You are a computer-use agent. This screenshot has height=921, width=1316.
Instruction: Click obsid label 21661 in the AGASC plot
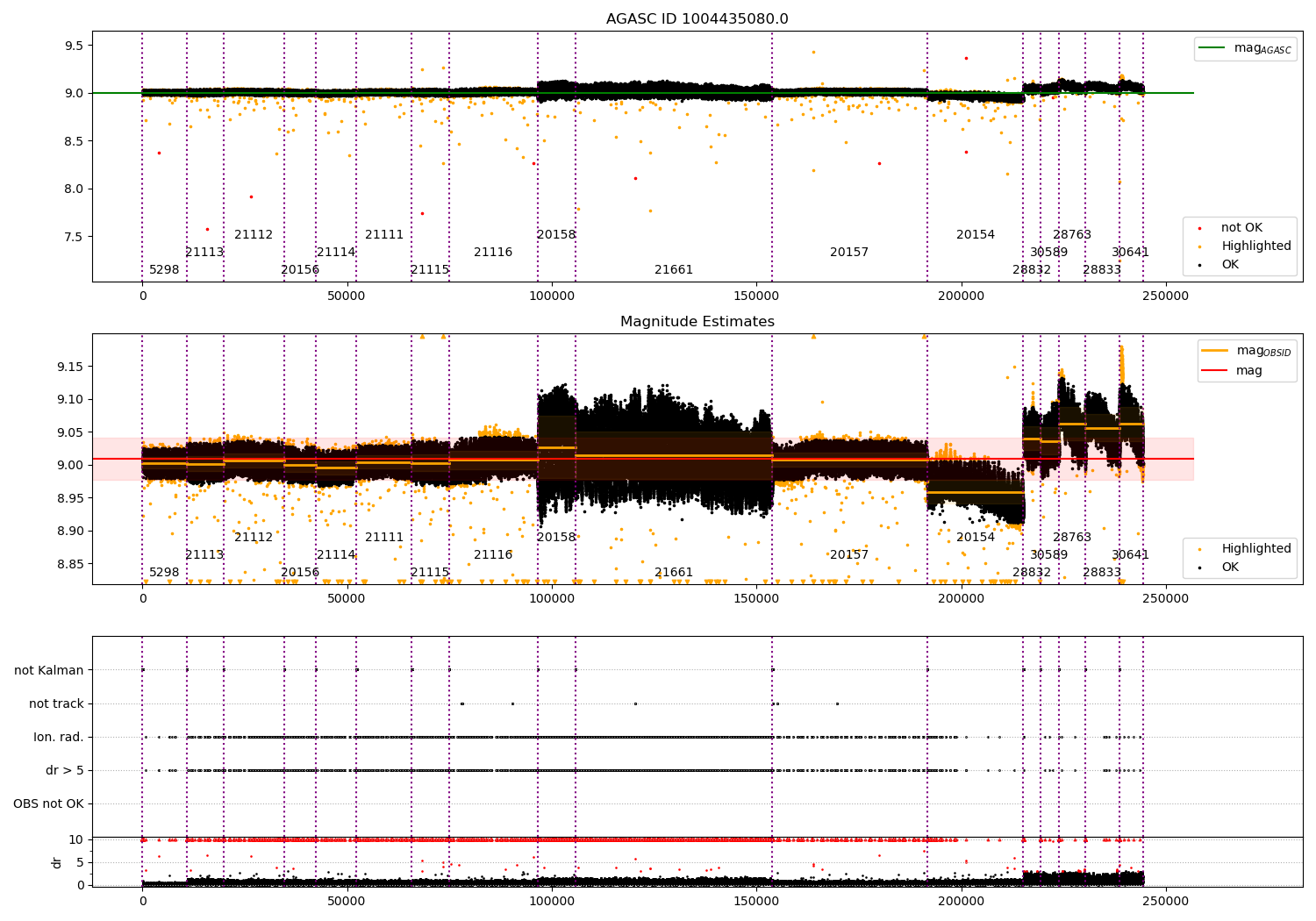coord(674,270)
